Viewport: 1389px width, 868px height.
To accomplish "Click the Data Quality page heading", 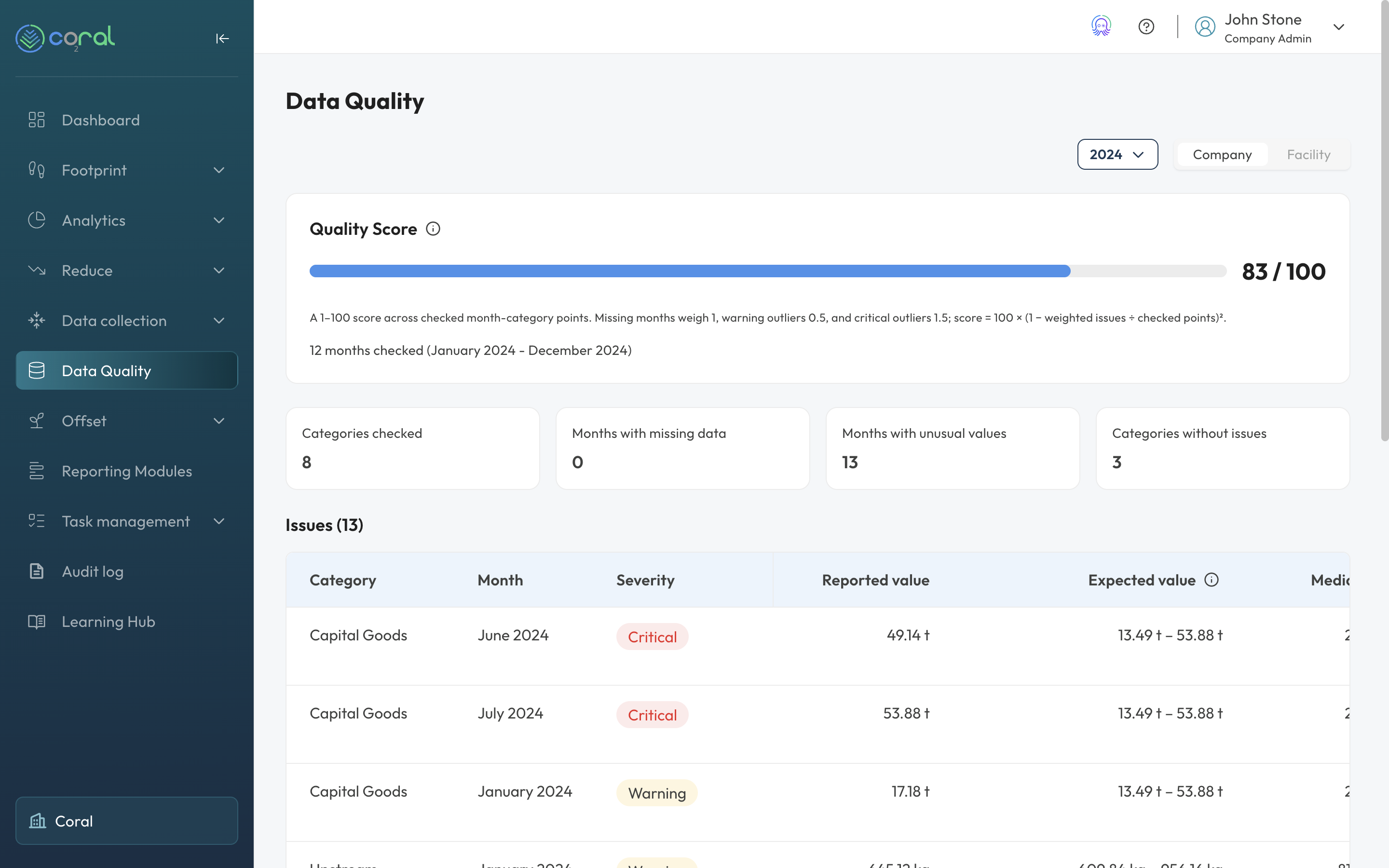I will 354,101.
